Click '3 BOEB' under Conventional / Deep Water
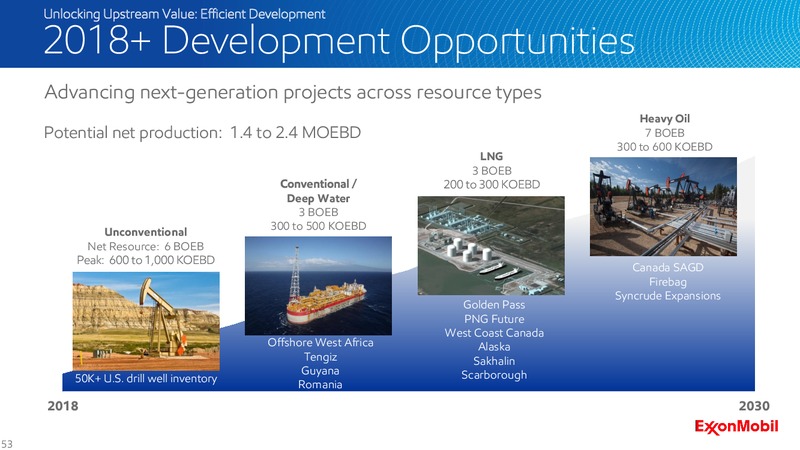 point(318,212)
